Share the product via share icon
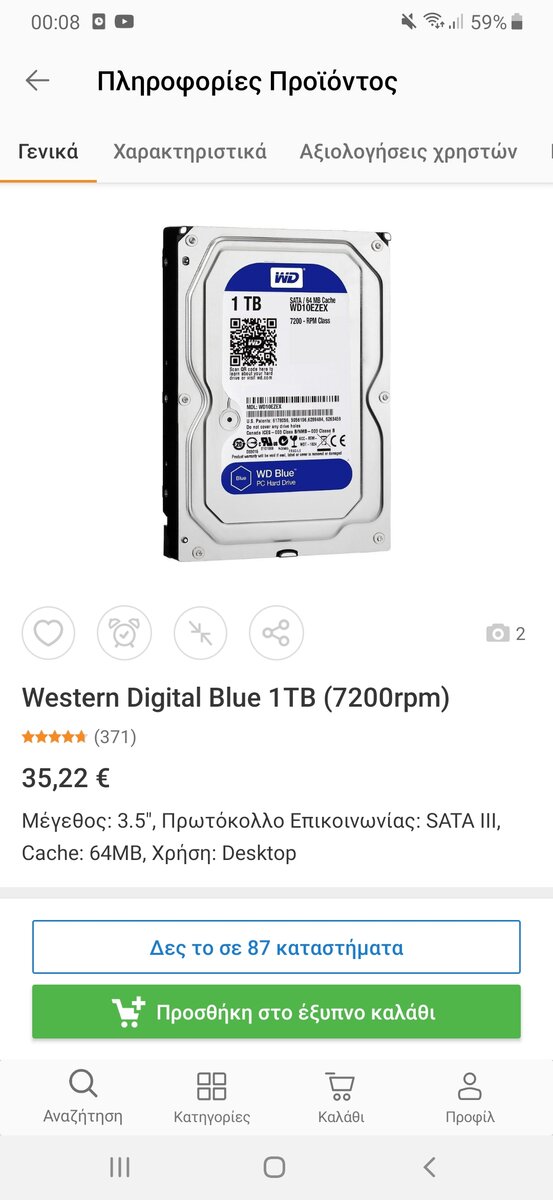553x1200 pixels. click(276, 633)
